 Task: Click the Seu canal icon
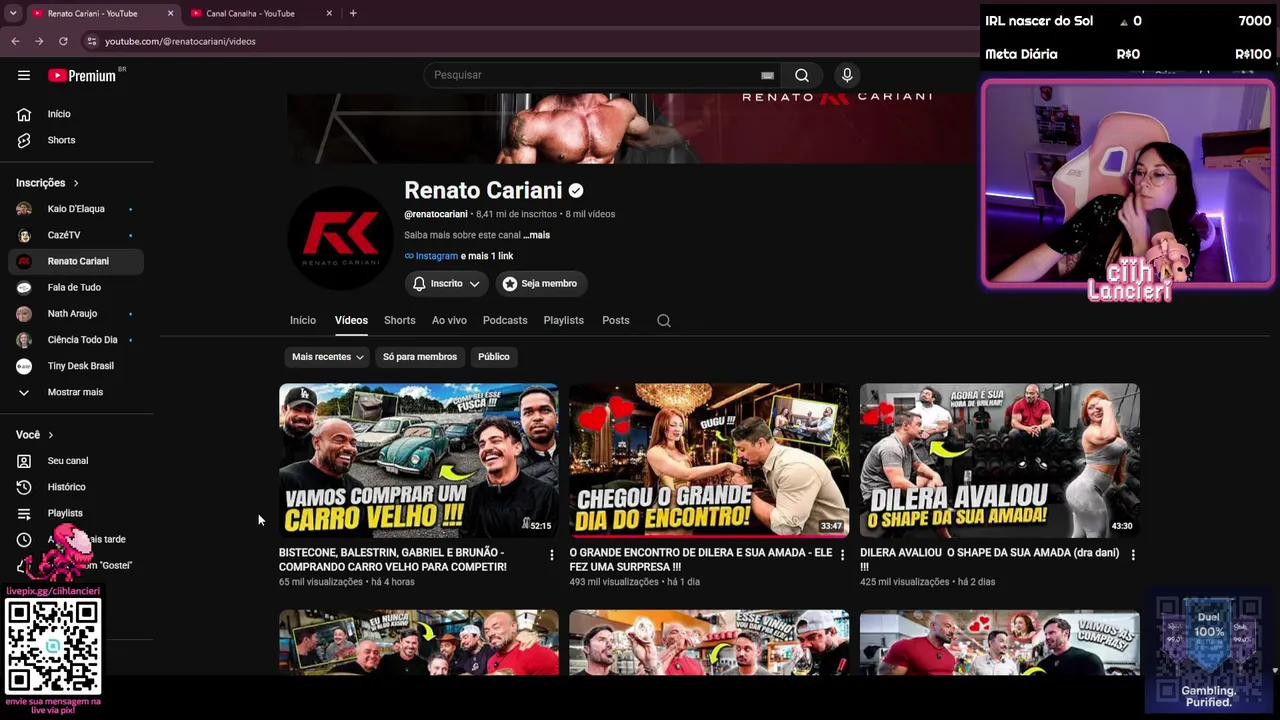click(x=24, y=461)
